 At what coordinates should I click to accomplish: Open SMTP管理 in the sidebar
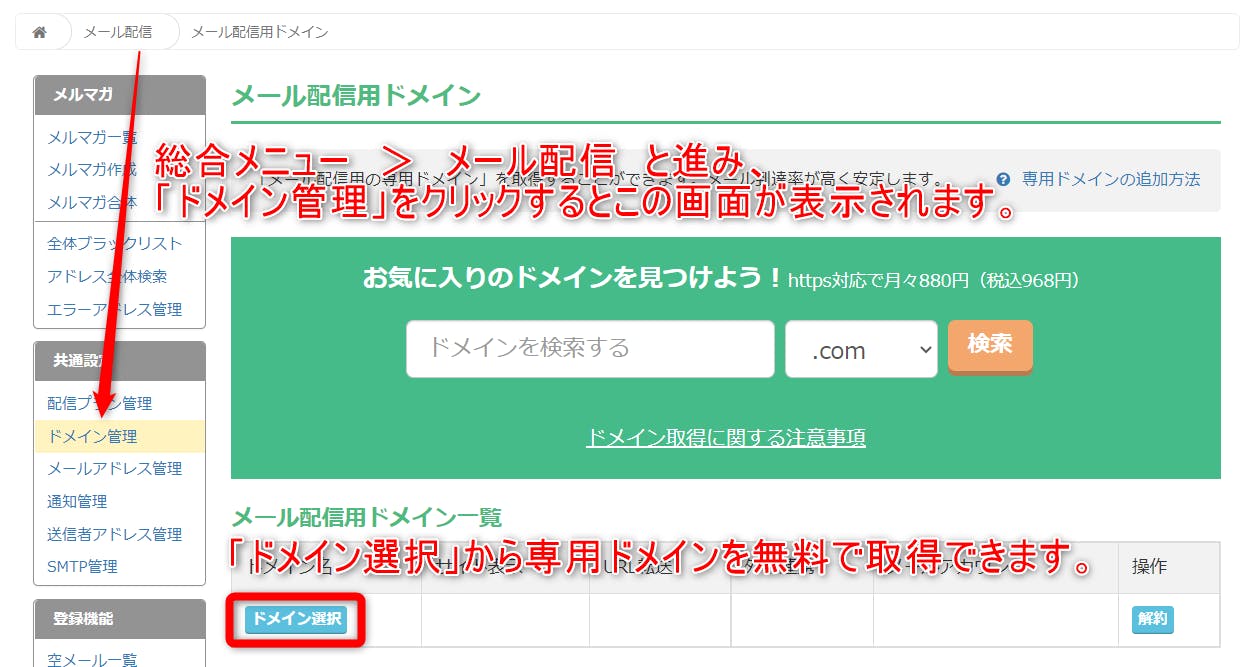pyautogui.click(x=82, y=567)
